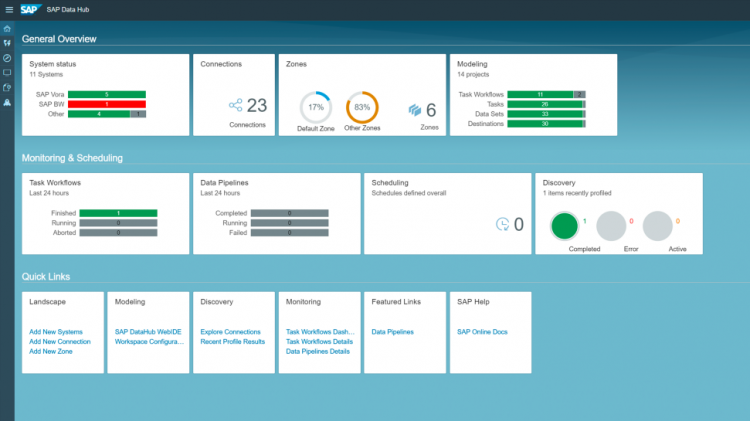750x421 pixels.
Task: Click the Monitoring quick links tile title
Action: pyautogui.click(x=303, y=302)
